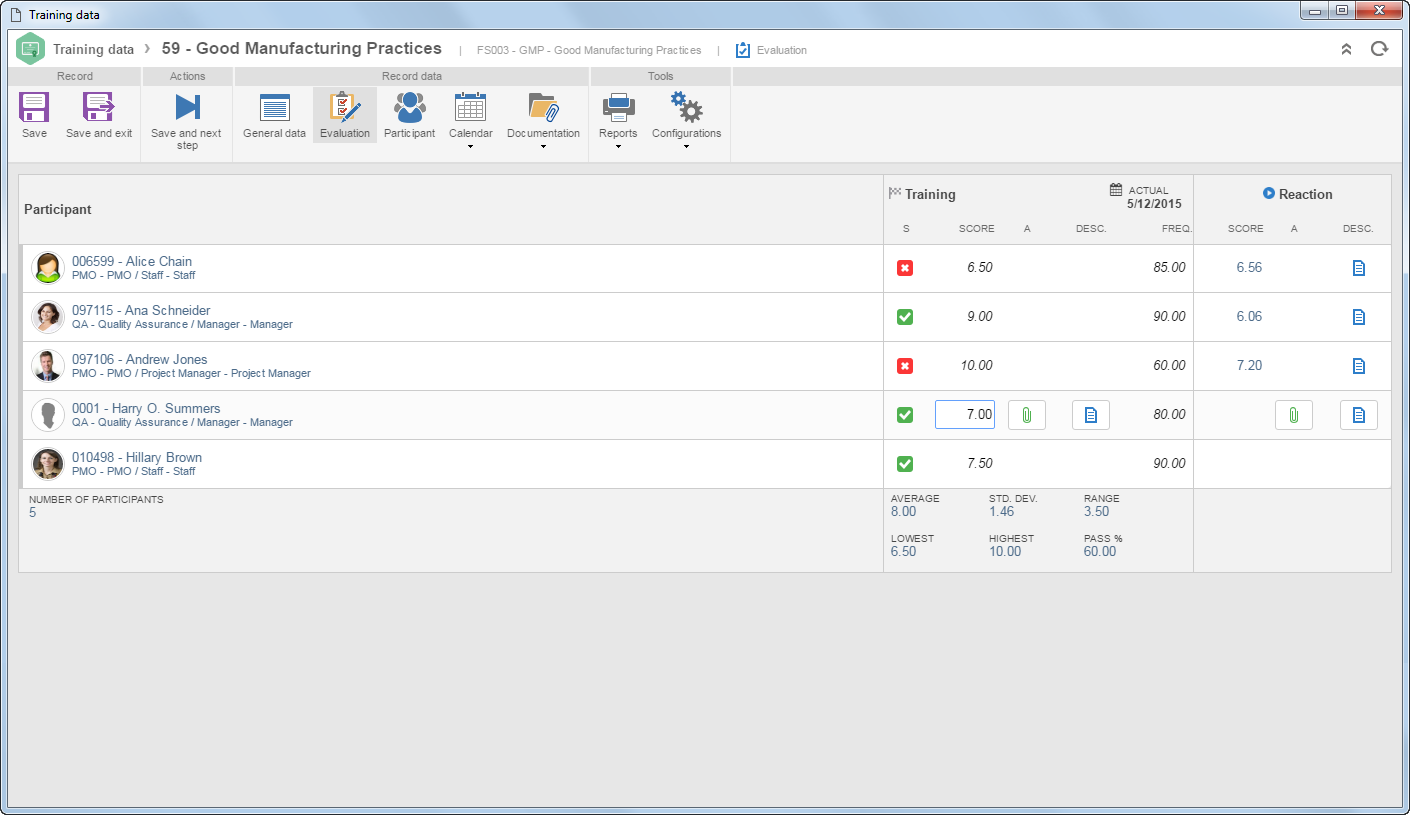Click the Evaluation breadcrumb step
The image size is (1410, 815).
[x=771, y=50]
